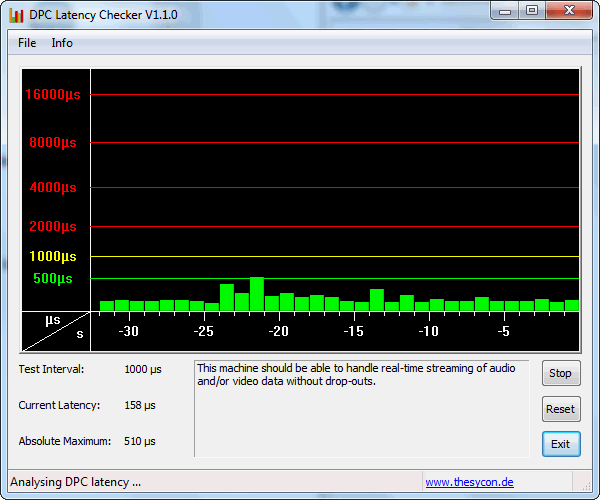600x500 pixels.
Task: Click the Stop button
Action: (561, 373)
